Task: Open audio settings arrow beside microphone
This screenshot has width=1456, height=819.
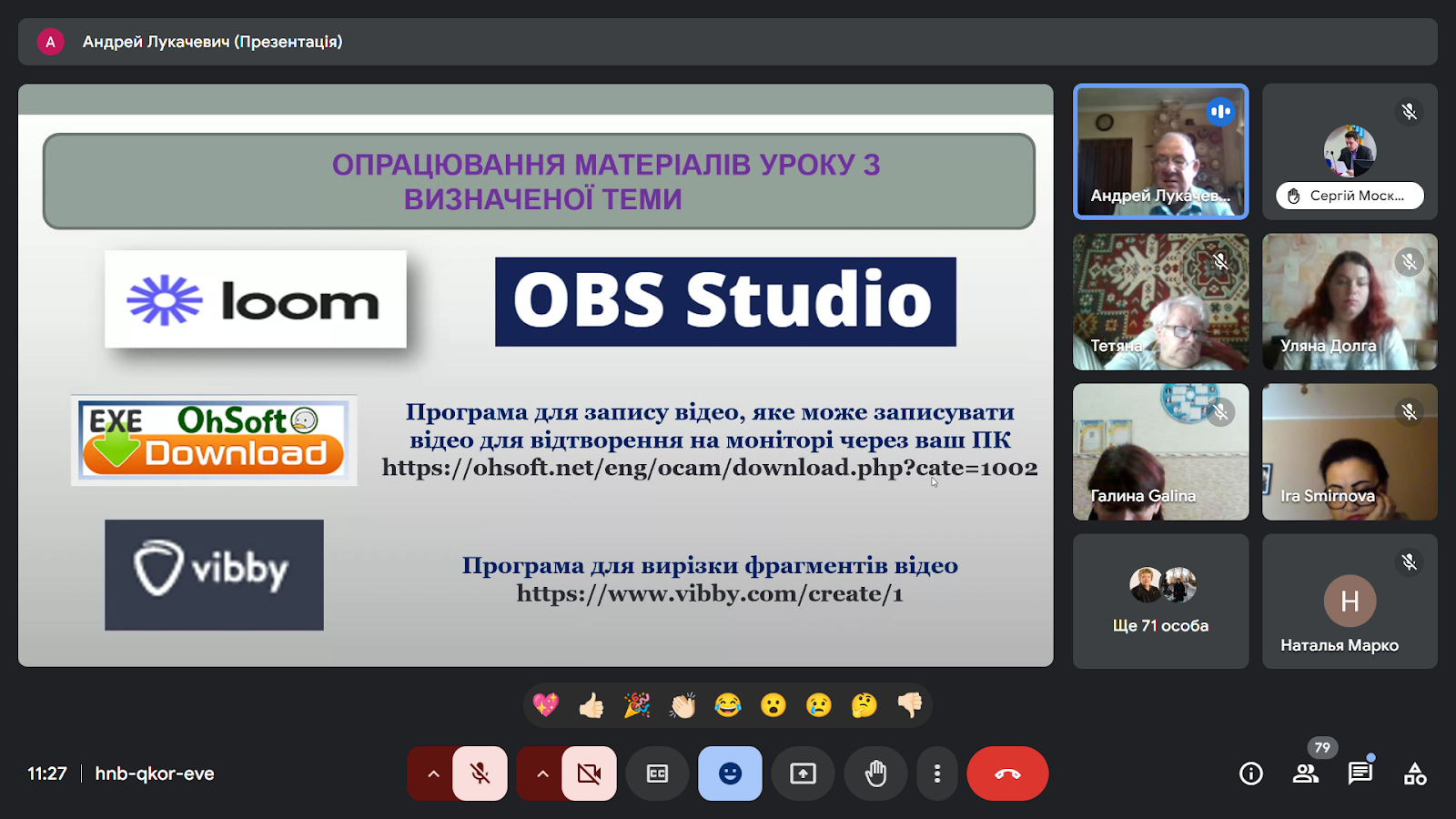Action: pyautogui.click(x=433, y=773)
